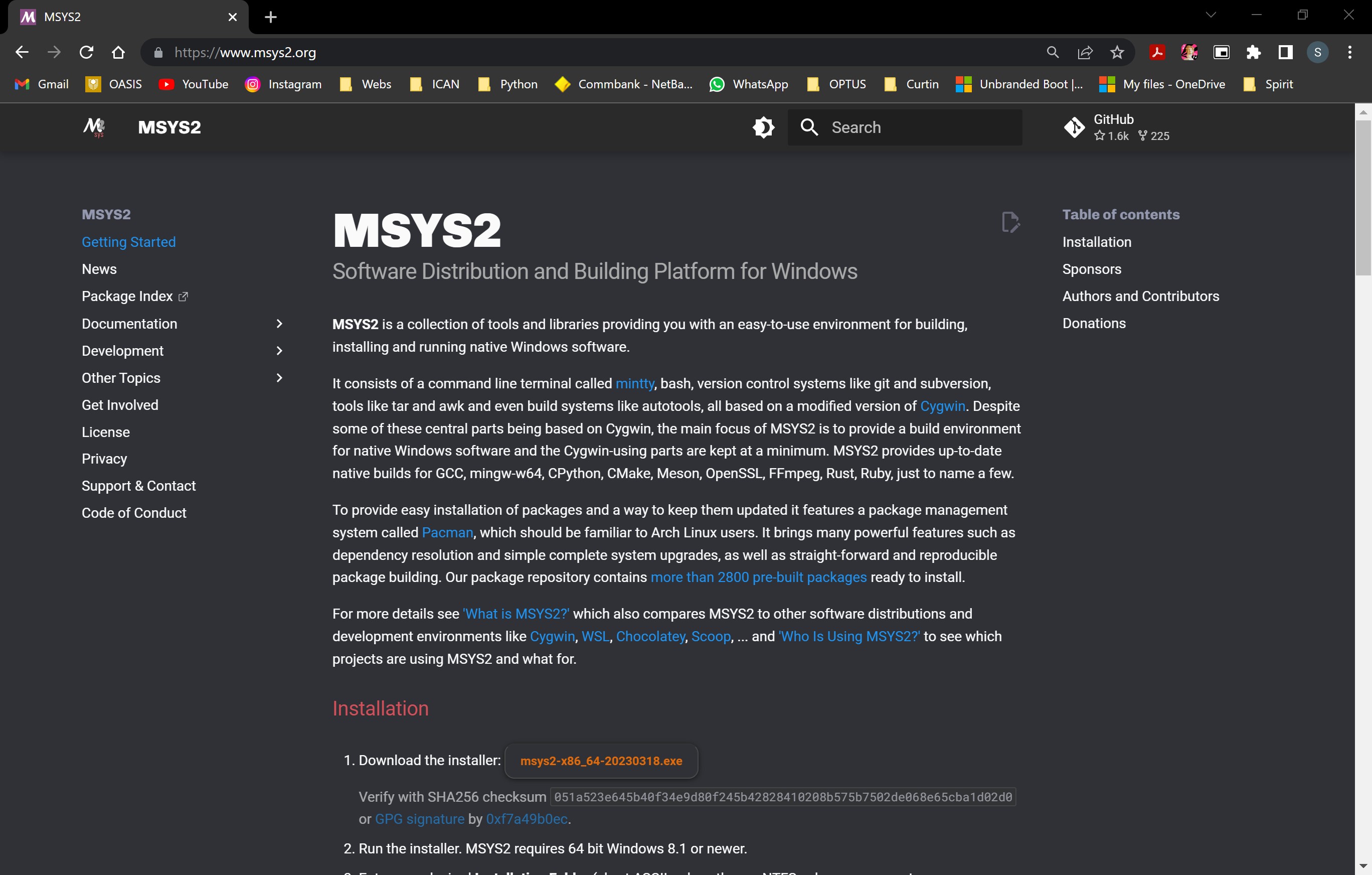Open the YouTube bookmark
Image resolution: width=1372 pixels, height=875 pixels.
[194, 84]
